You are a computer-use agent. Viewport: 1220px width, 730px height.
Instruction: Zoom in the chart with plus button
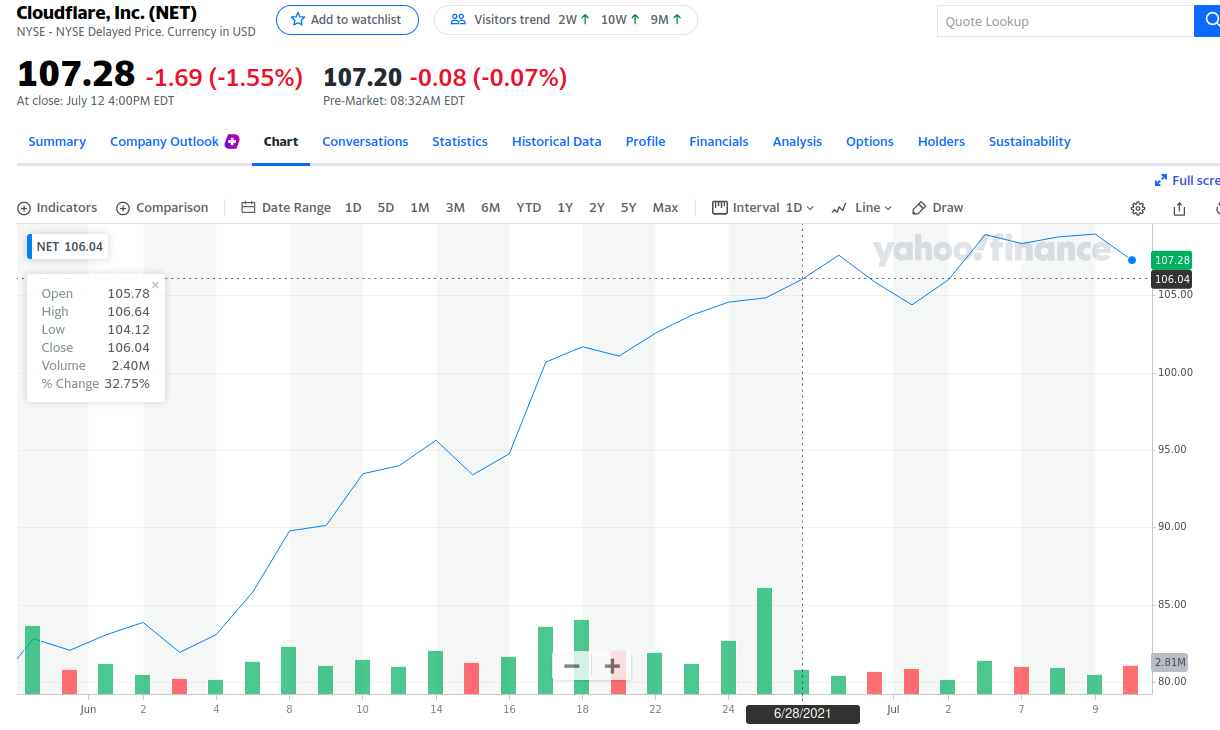coord(612,665)
